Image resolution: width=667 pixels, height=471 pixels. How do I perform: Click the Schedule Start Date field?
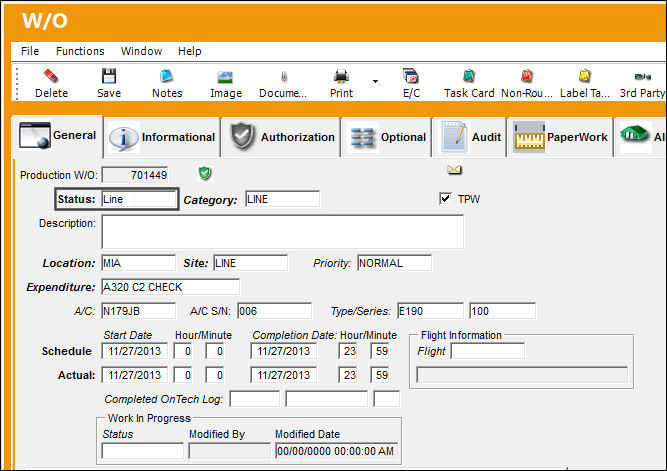click(134, 351)
